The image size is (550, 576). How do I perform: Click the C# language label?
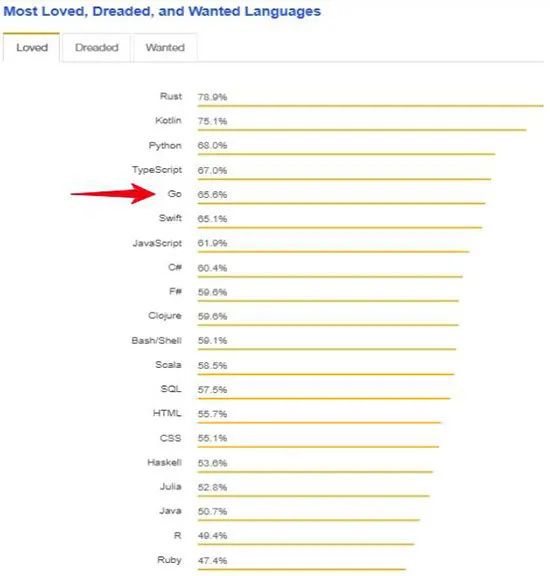point(175,267)
